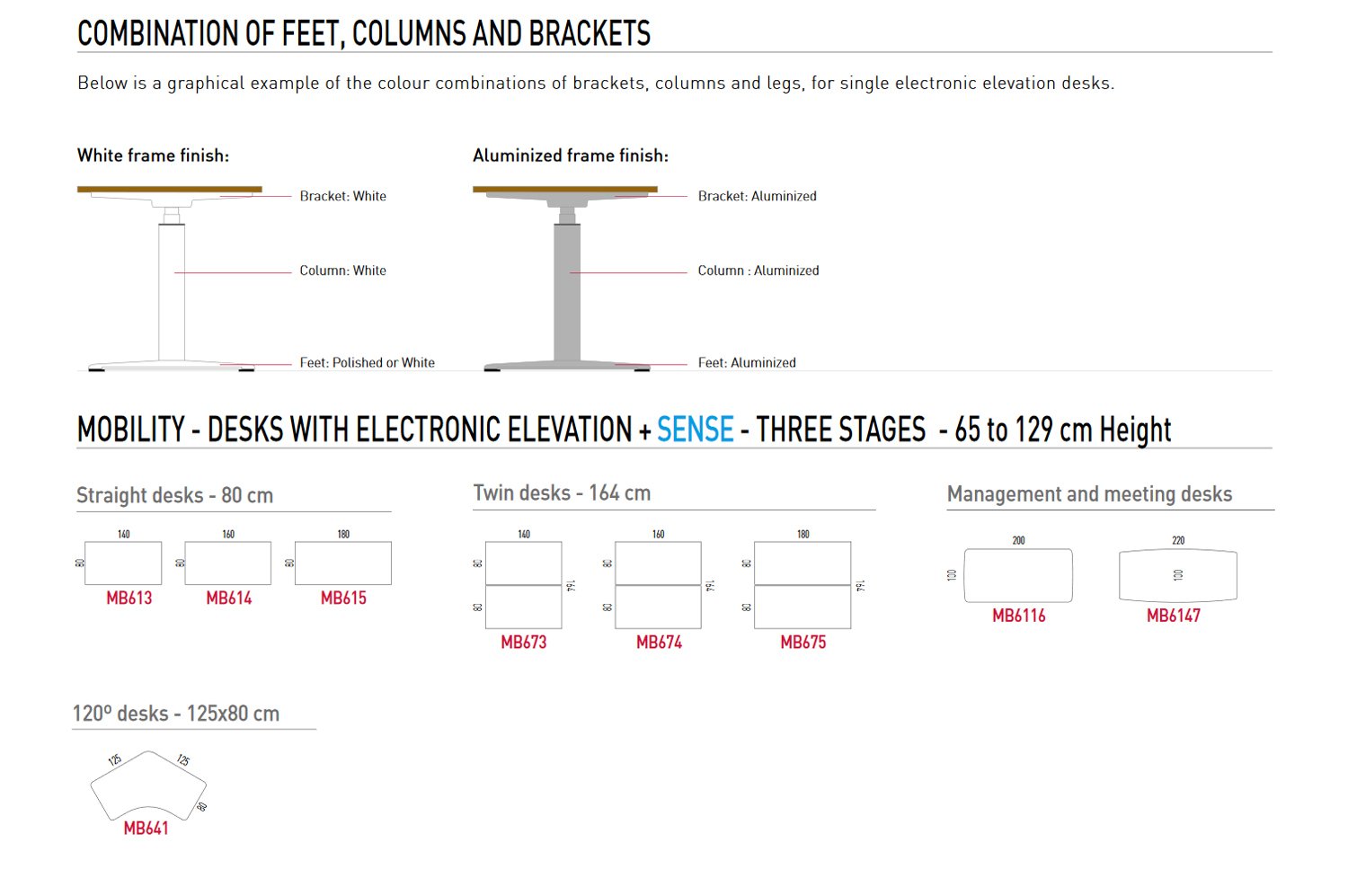Click the MB6116 product code label
This screenshot has height=896, width=1348.
1019,616
